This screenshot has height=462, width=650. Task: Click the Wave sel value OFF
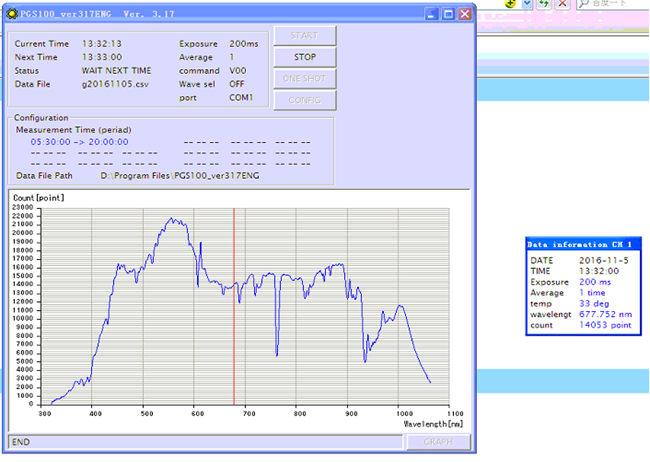[237, 84]
